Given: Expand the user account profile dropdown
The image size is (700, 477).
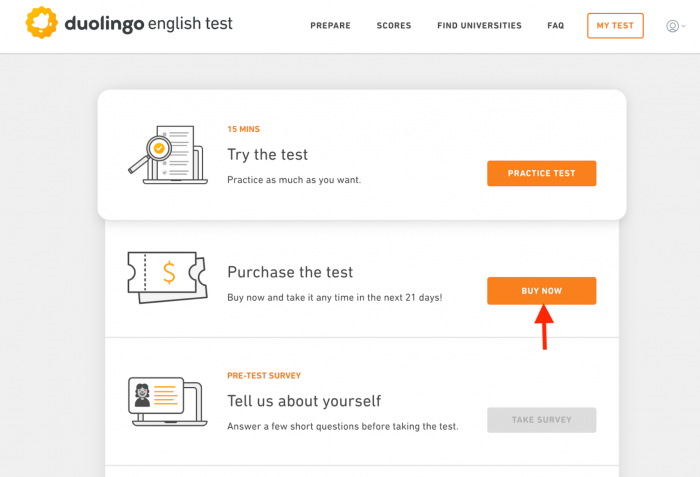Looking at the screenshot, I should (x=675, y=26).
